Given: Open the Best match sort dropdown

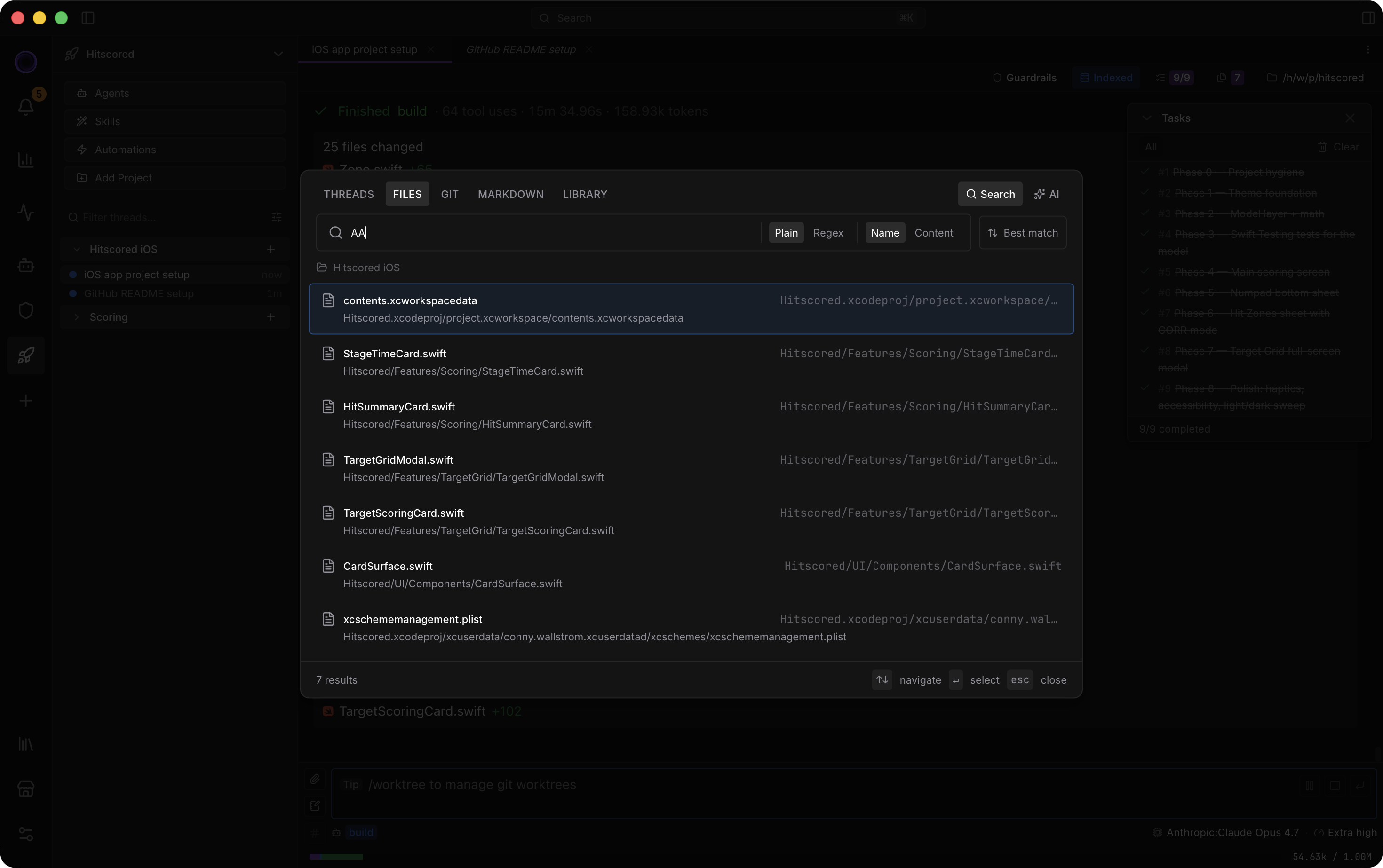Looking at the screenshot, I should (x=1023, y=232).
